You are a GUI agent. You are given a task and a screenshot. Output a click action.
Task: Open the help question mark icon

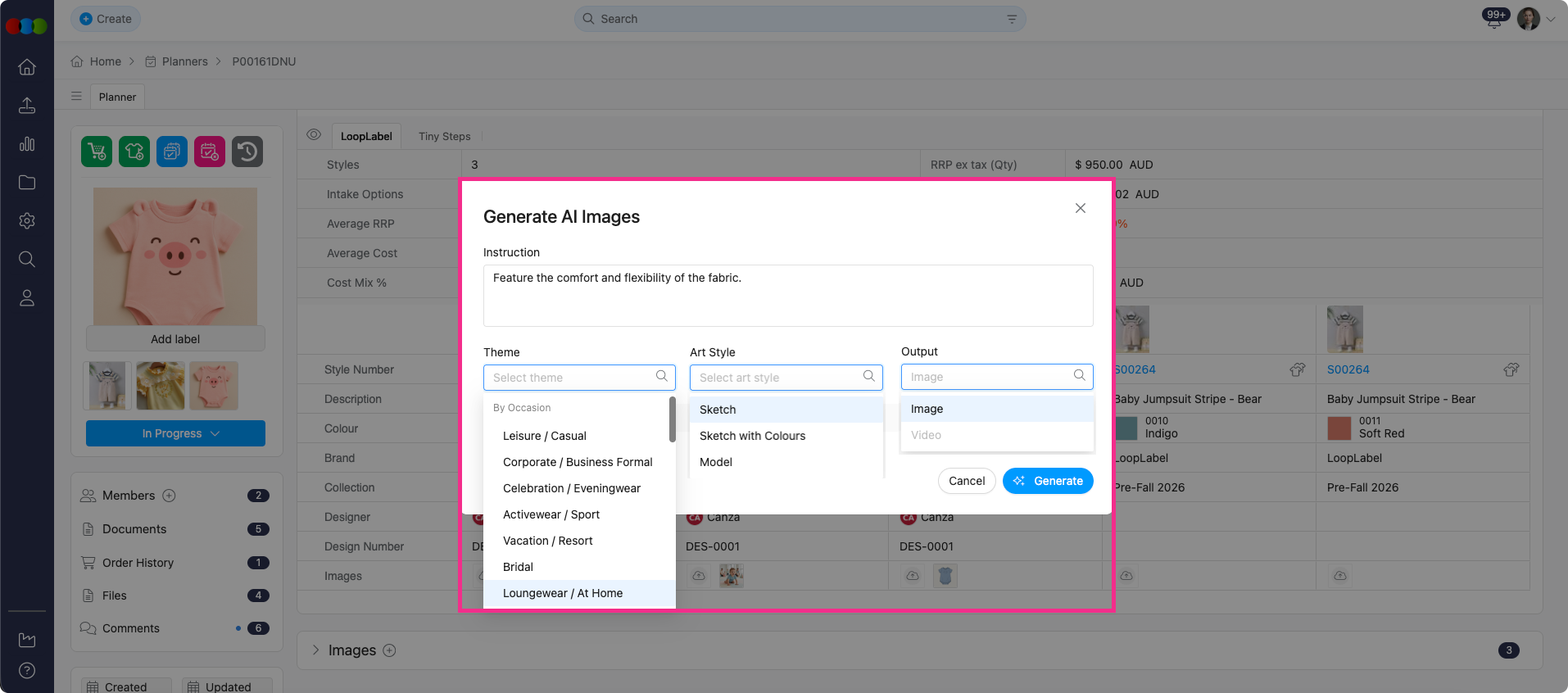27,670
